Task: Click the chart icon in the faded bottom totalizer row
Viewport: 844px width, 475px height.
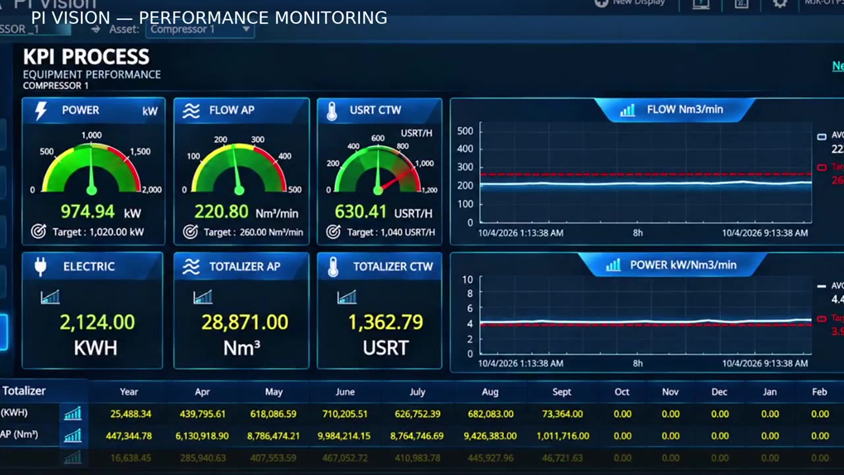Action: coord(73,458)
